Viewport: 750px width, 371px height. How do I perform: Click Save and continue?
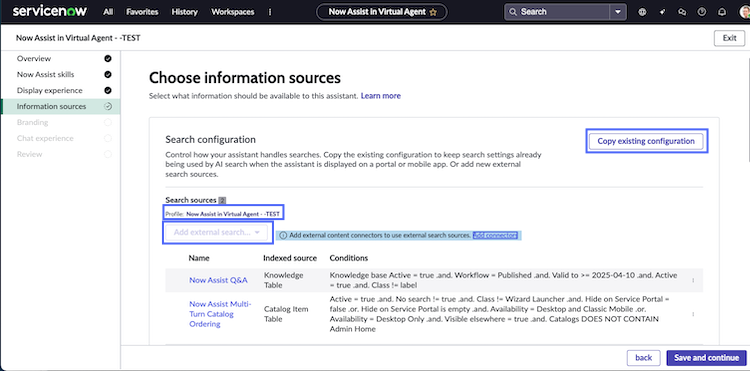706,358
